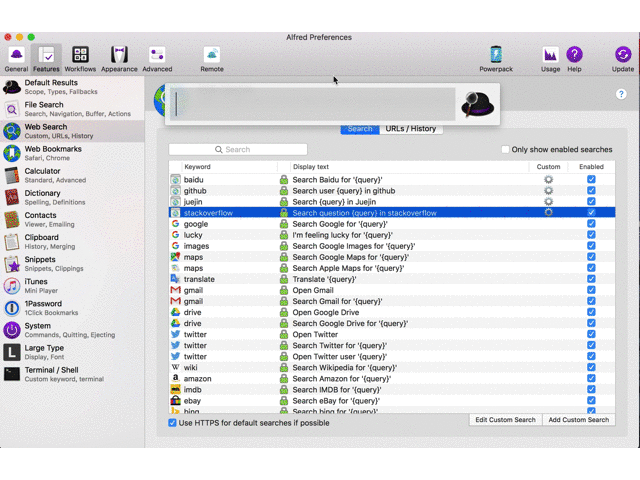
Task: Disable the google search checkbox
Action: [591, 223]
